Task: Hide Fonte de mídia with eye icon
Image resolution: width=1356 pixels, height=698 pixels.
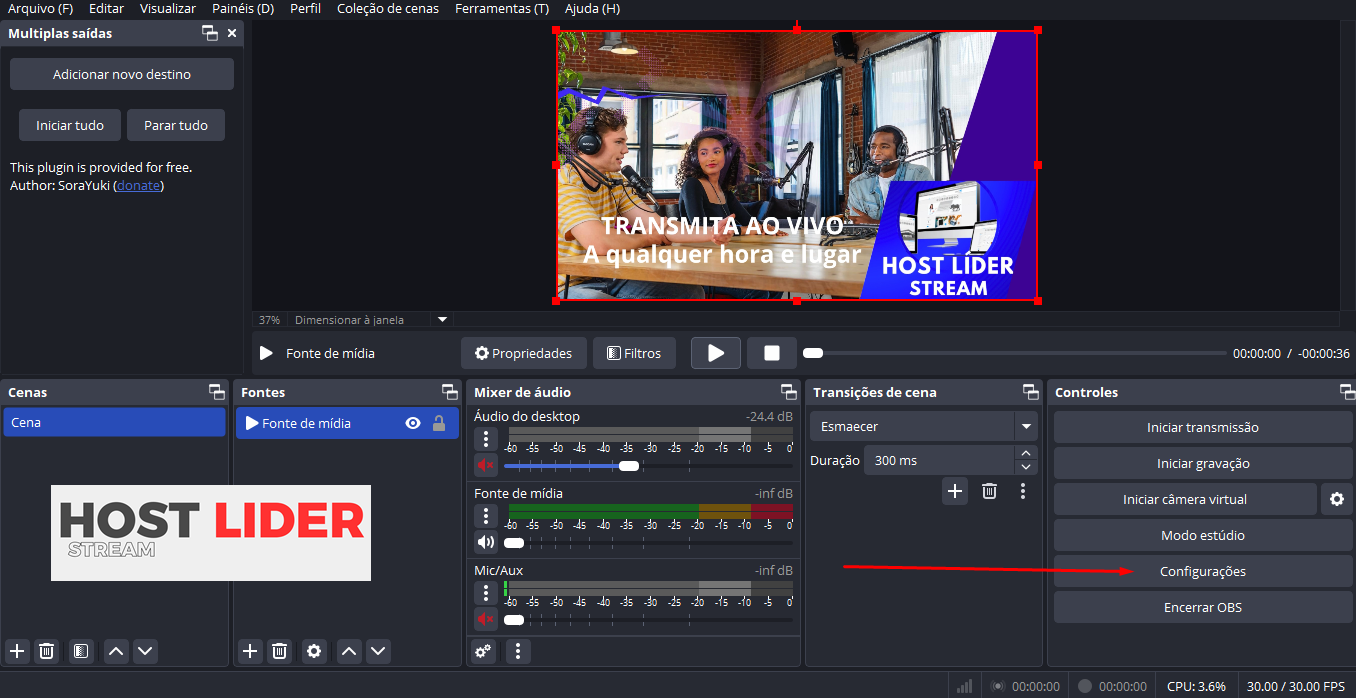Action: [x=413, y=423]
